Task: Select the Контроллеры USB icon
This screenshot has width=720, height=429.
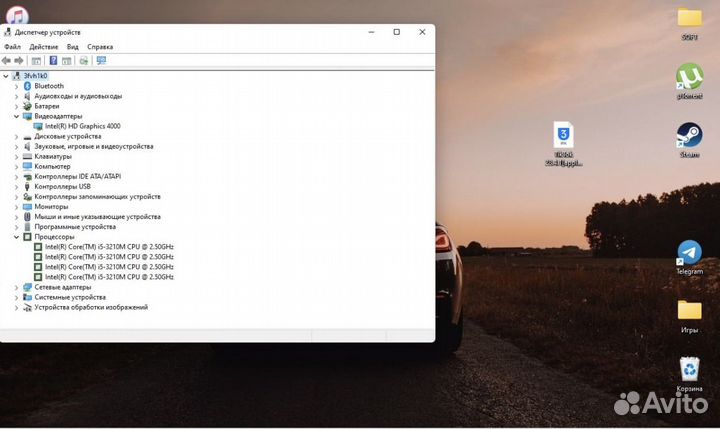Action: pos(27,186)
